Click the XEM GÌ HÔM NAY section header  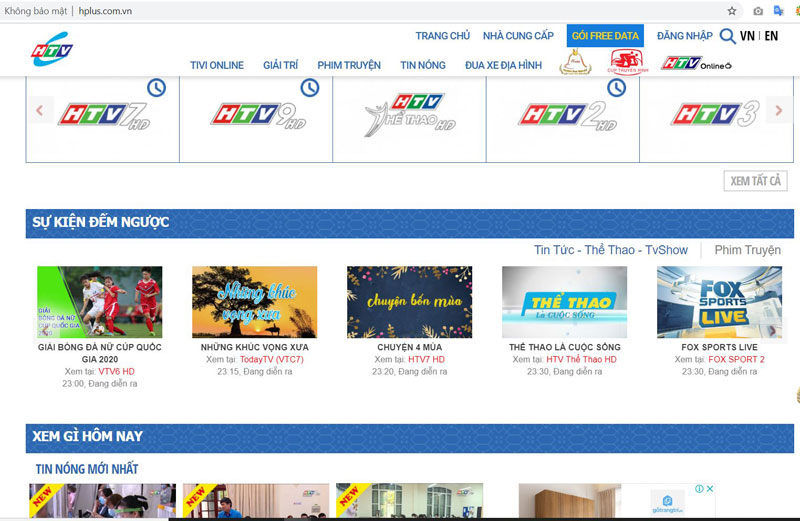(410, 438)
